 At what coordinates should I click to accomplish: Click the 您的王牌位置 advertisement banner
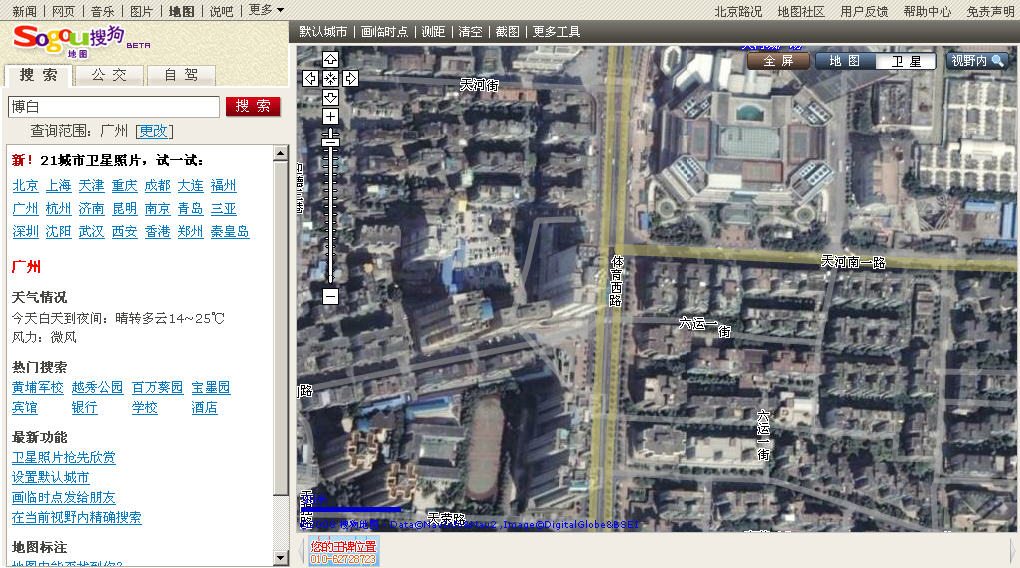pyautogui.click(x=343, y=552)
